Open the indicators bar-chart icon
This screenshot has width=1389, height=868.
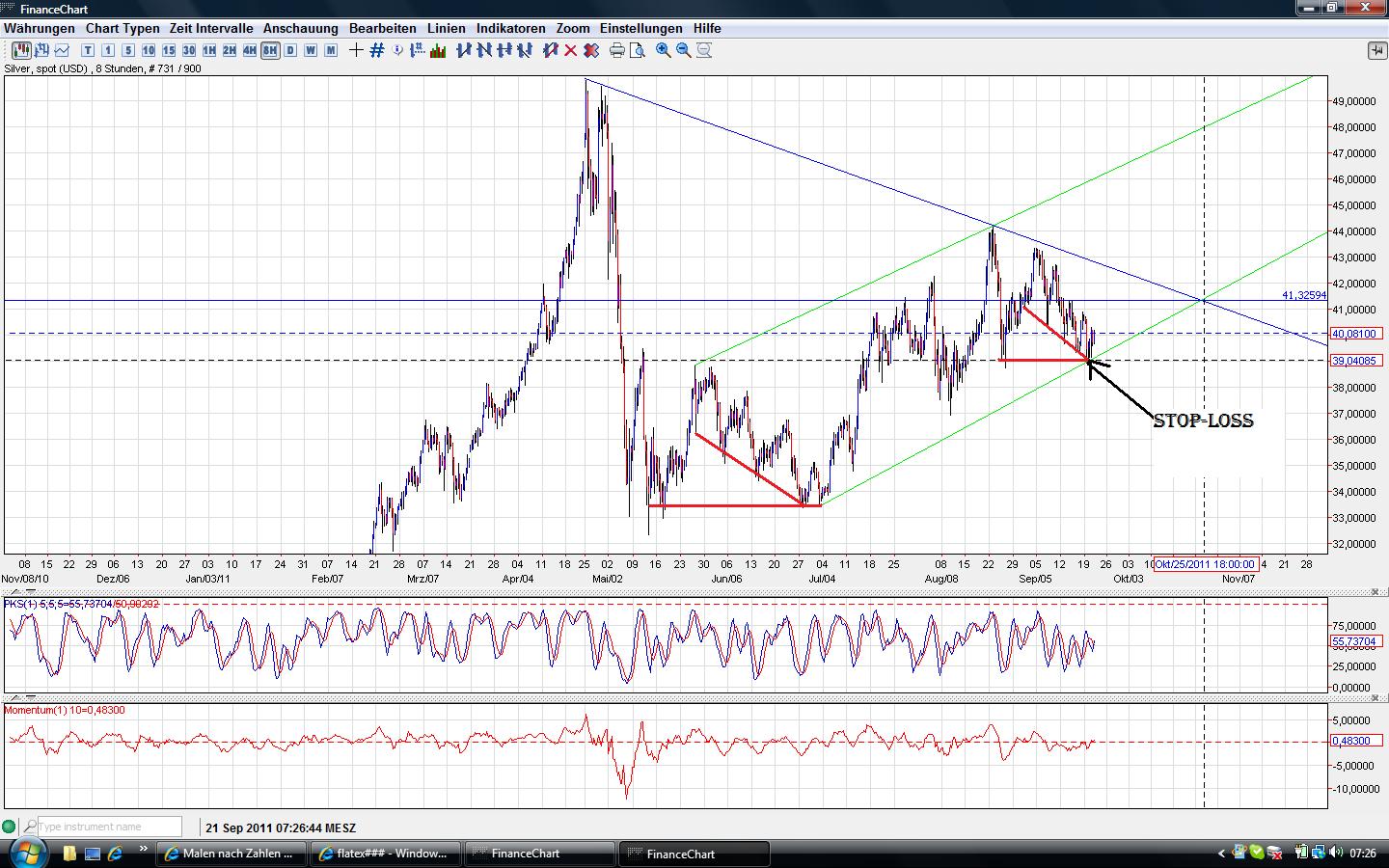(437, 50)
